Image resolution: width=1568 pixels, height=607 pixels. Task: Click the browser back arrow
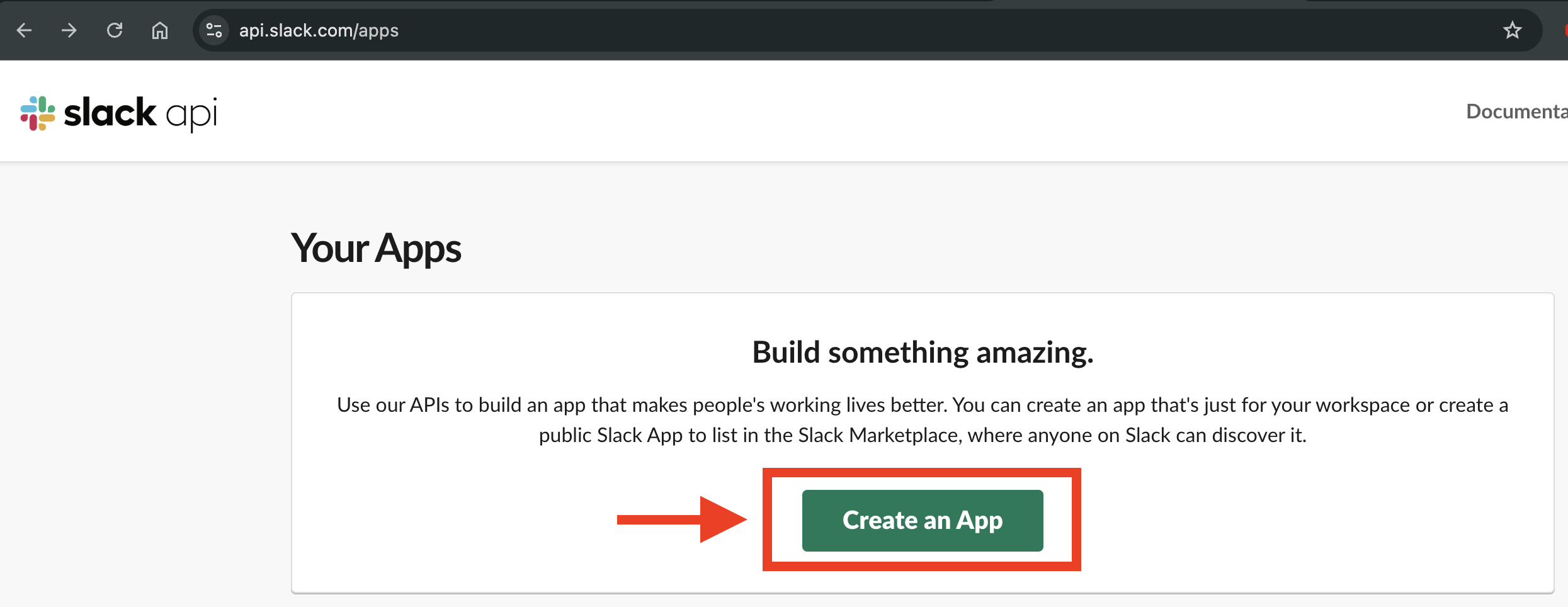point(25,30)
